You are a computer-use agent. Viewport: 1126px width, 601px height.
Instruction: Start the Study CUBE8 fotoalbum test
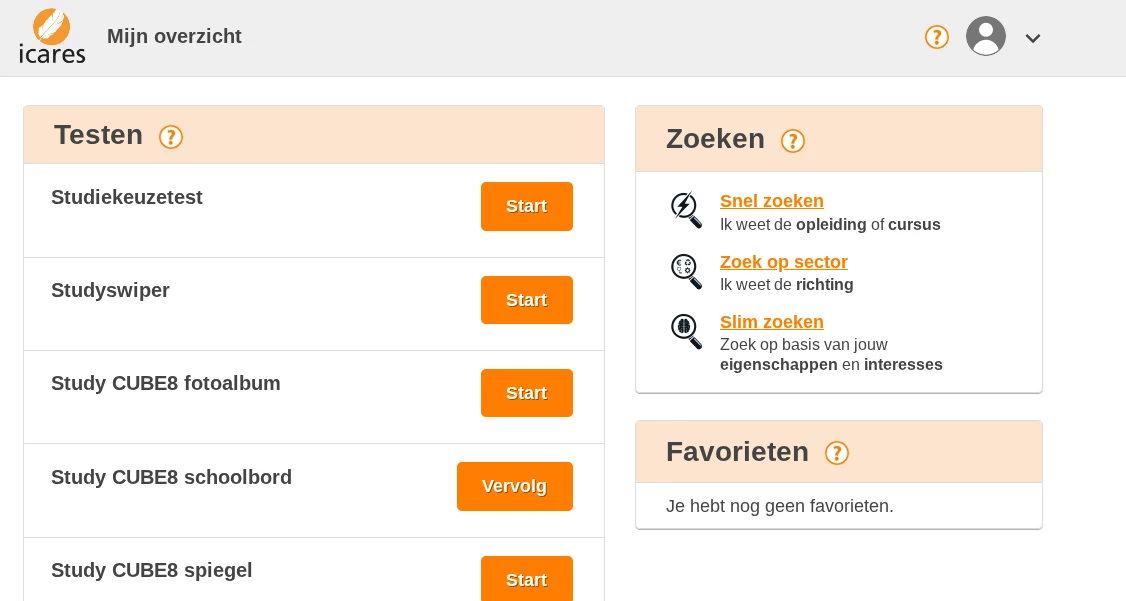[x=527, y=393]
